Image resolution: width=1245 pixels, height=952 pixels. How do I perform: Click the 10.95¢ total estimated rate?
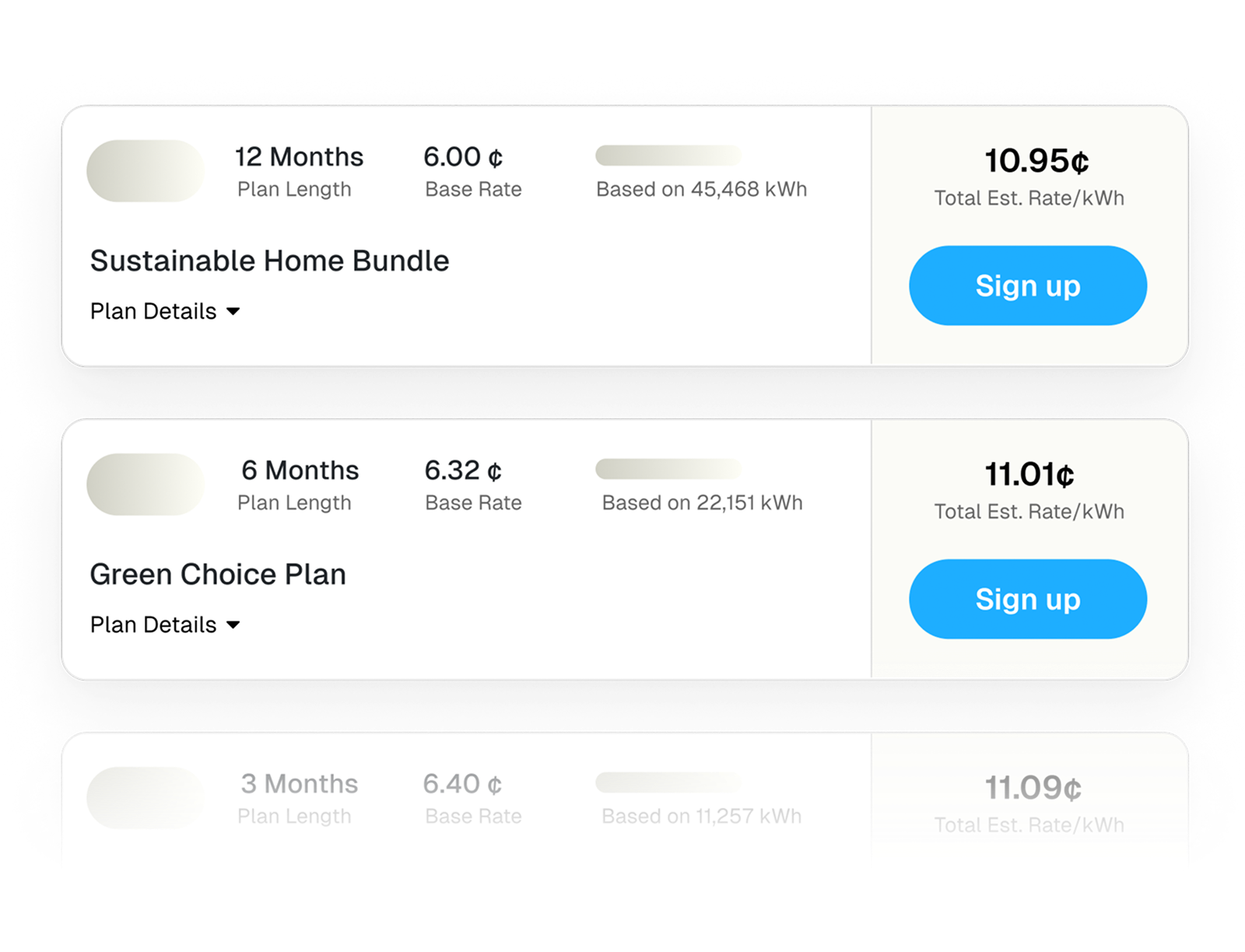point(1036,161)
